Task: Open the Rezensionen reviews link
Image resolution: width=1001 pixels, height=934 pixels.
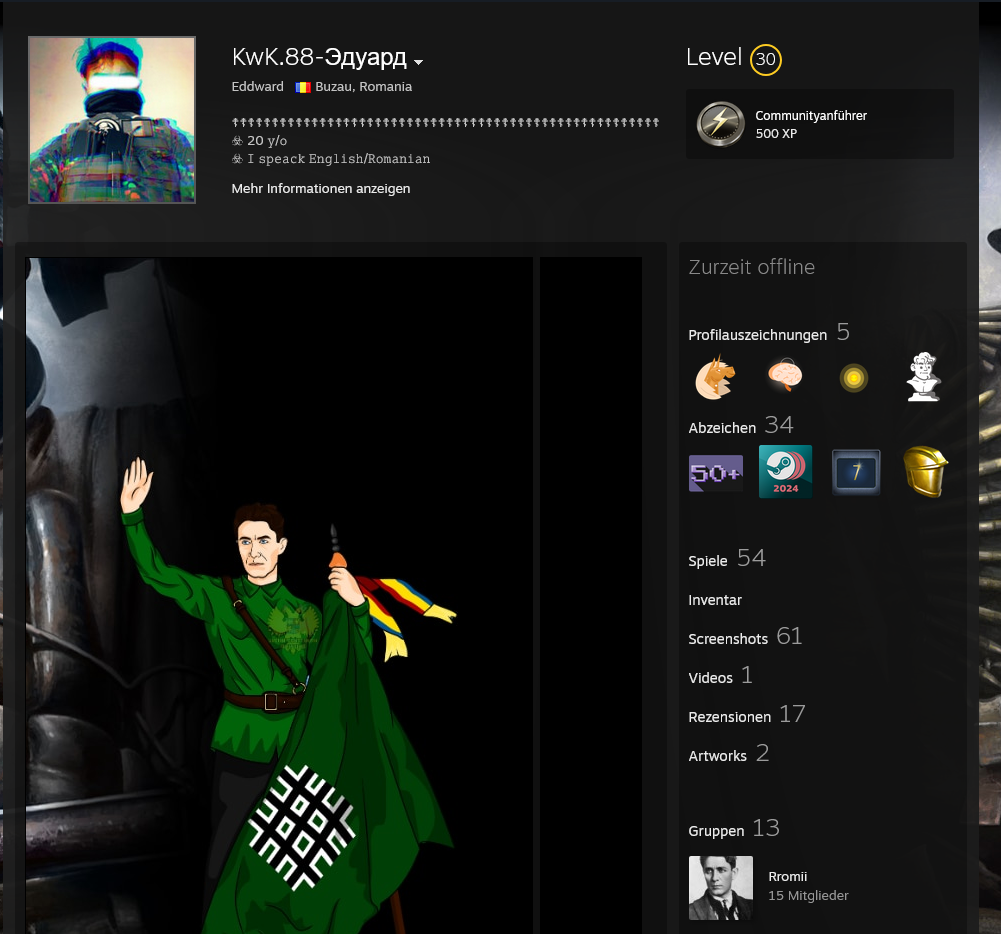Action: coord(729,717)
